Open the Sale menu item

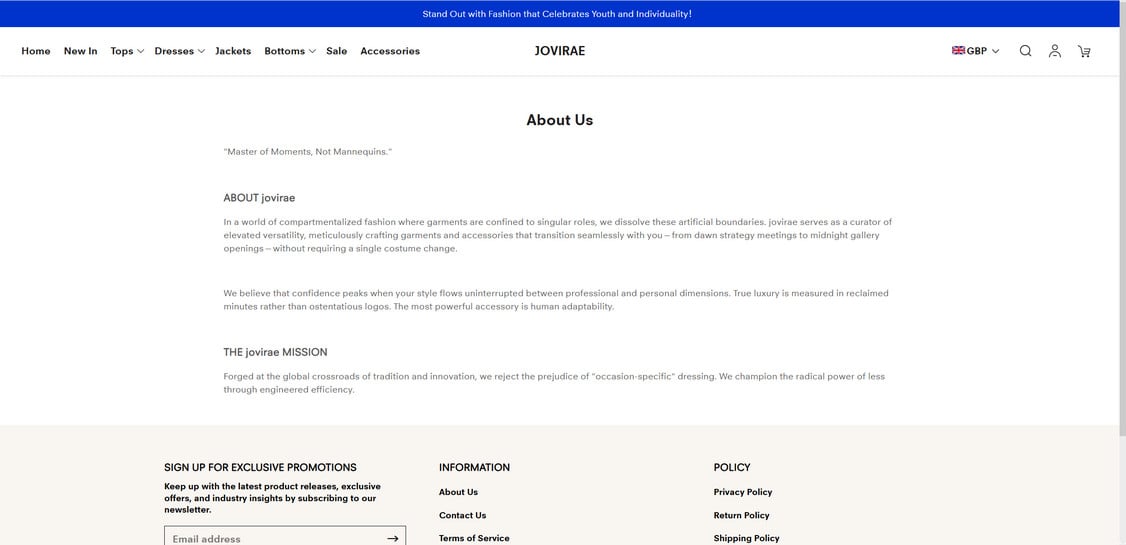336,51
